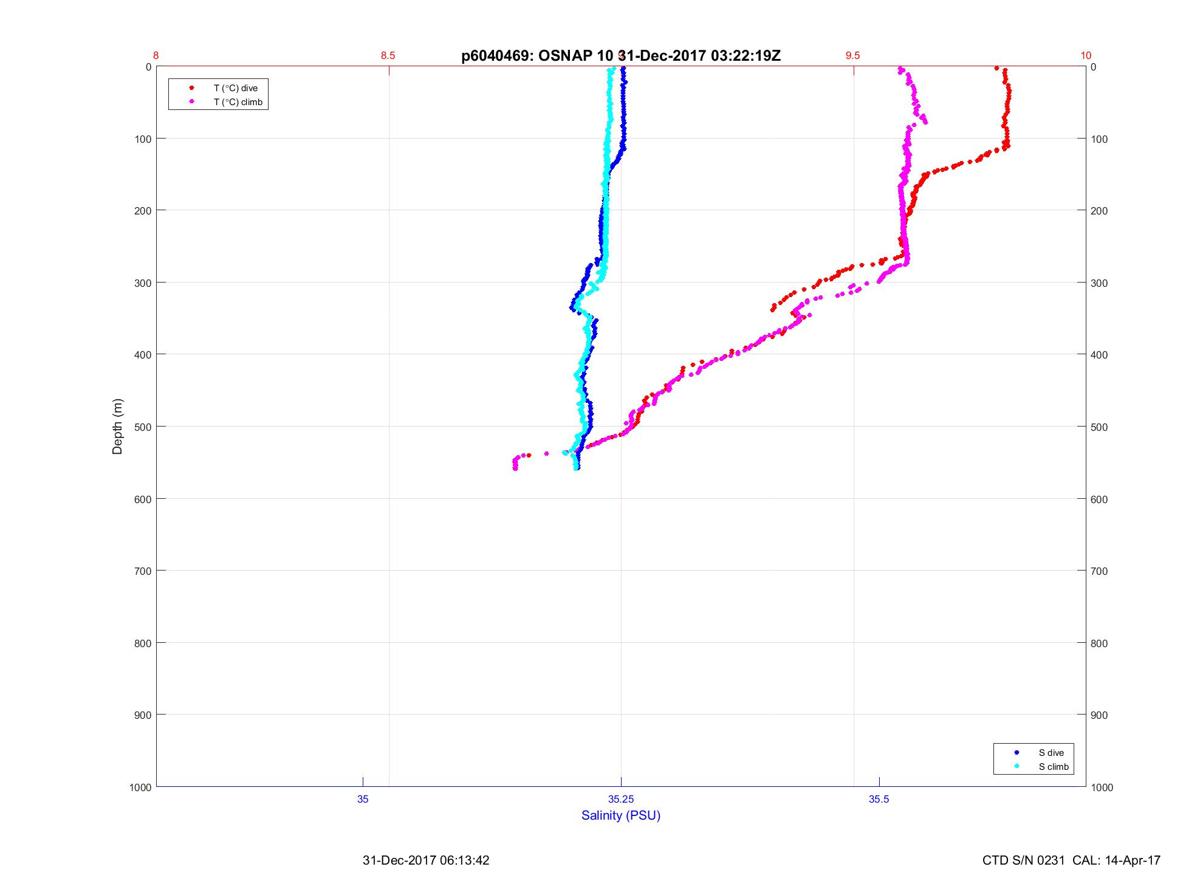
Task: Click the '35.5' salinity tick label
Action: [879, 799]
